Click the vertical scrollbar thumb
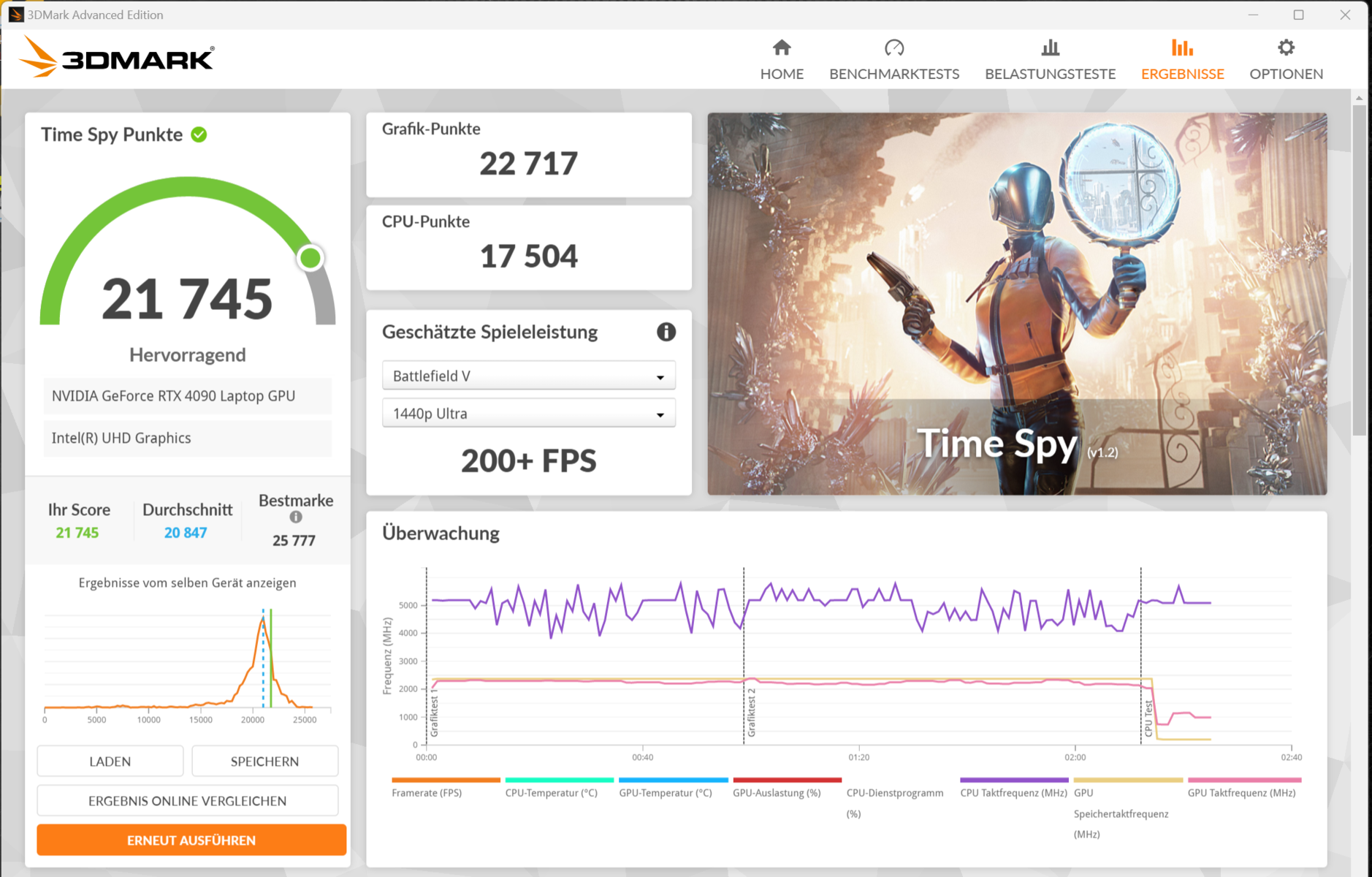The height and width of the screenshot is (877, 1372). pos(1359,270)
